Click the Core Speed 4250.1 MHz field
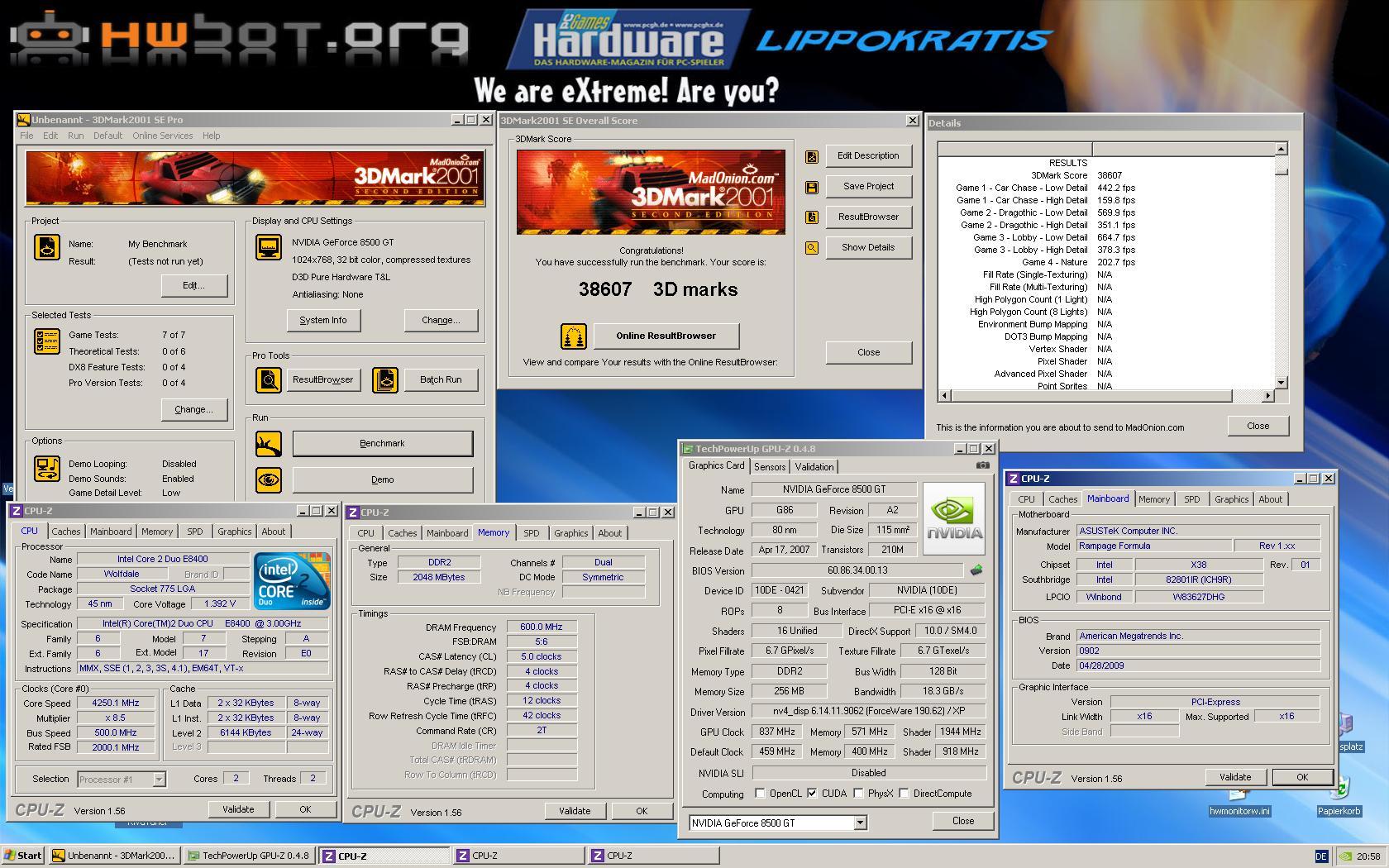This screenshot has height=868, width=1389. [116, 703]
